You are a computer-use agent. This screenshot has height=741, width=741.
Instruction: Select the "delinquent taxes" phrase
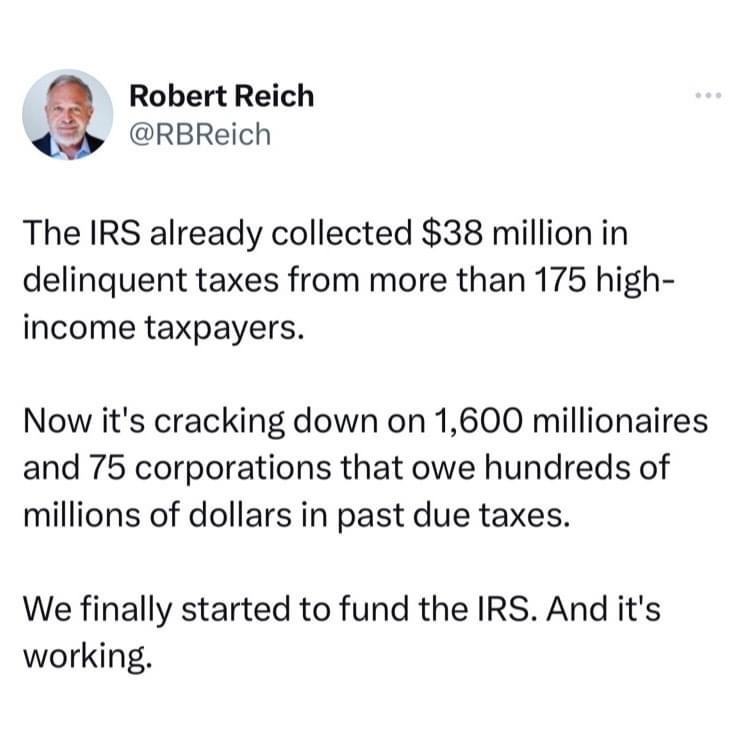[151, 282]
